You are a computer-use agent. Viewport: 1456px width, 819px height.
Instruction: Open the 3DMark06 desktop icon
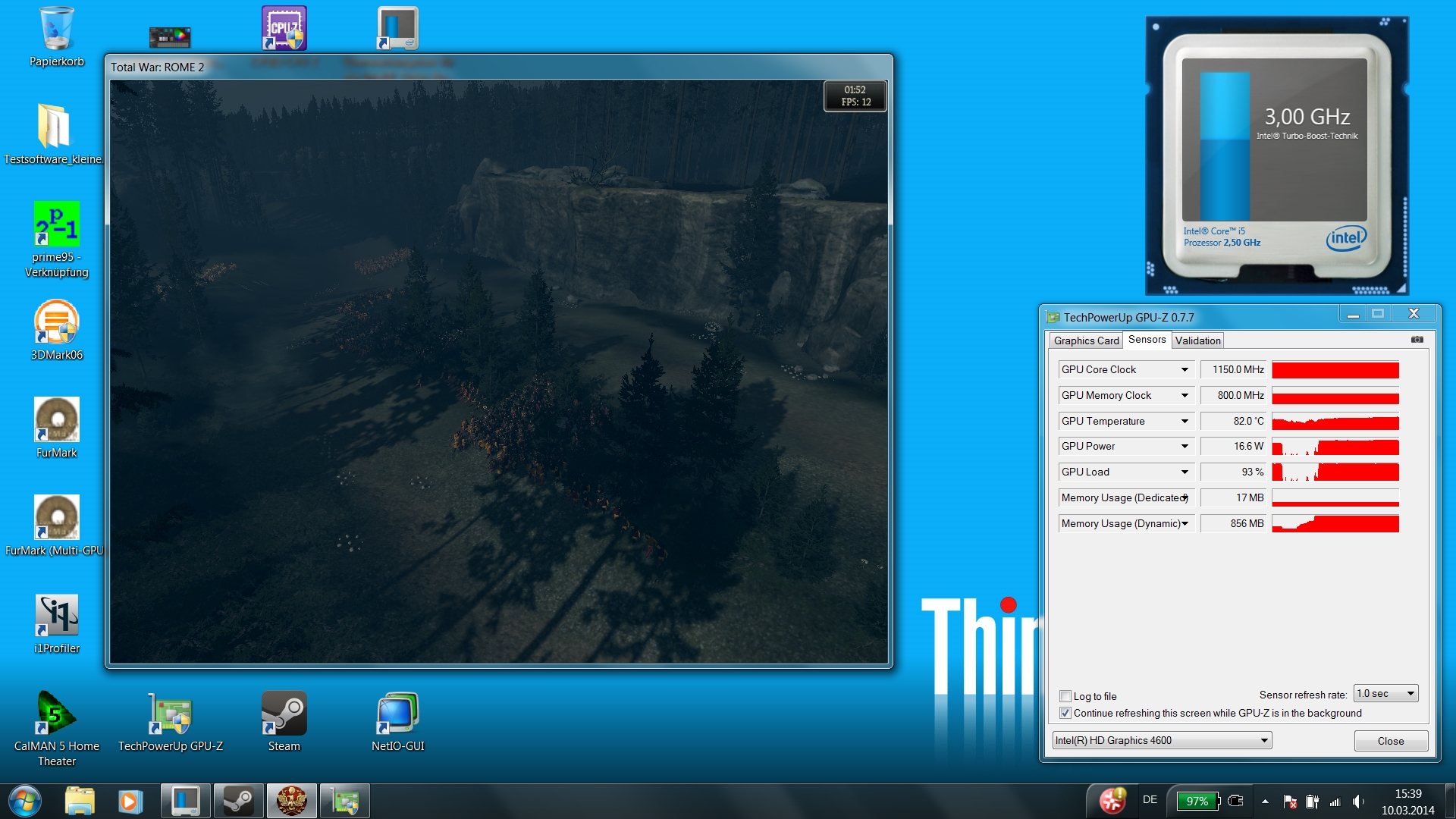point(57,323)
